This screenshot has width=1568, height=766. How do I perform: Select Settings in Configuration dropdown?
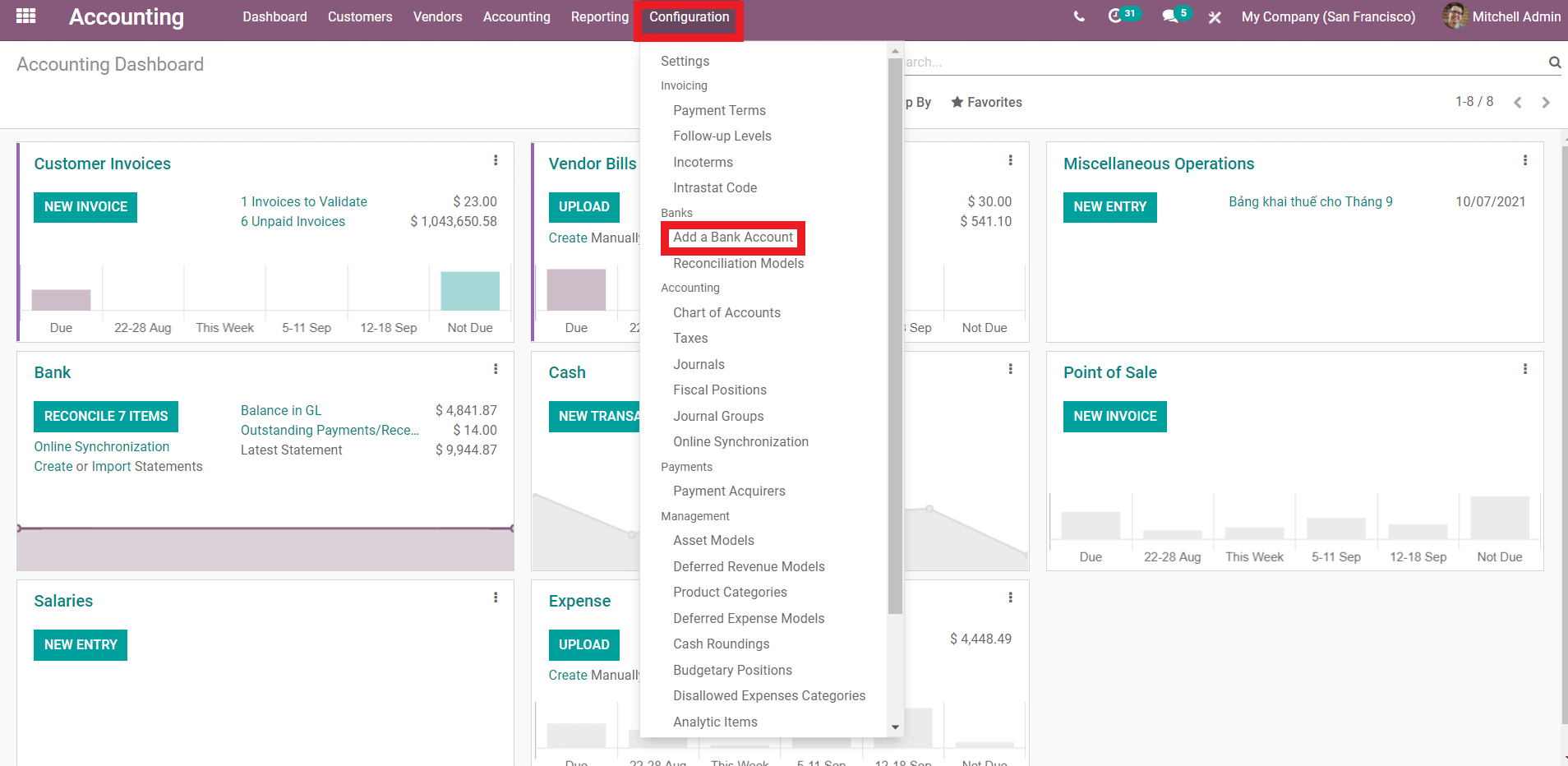[x=685, y=61]
